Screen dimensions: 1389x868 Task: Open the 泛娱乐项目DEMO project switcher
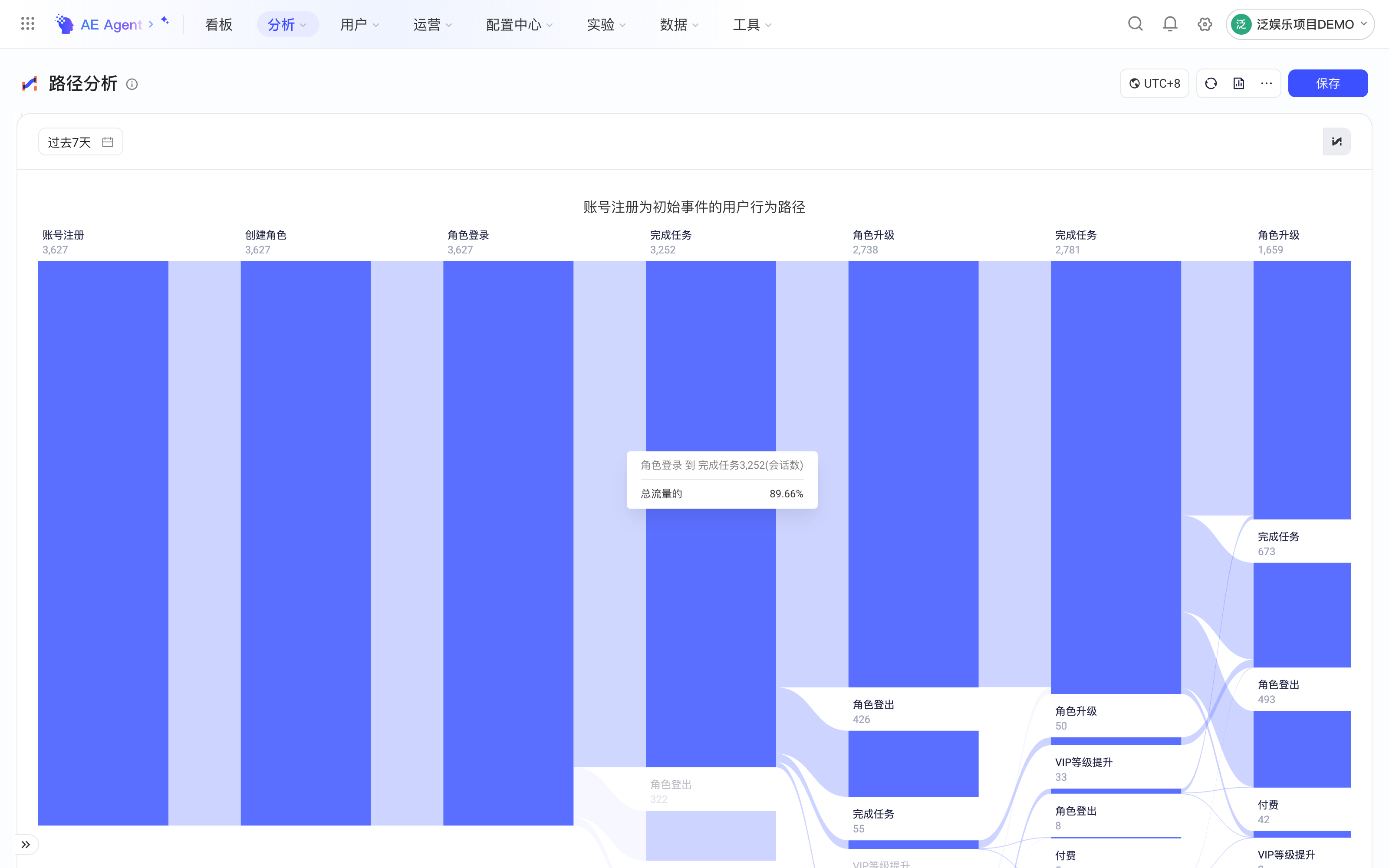[1300, 24]
